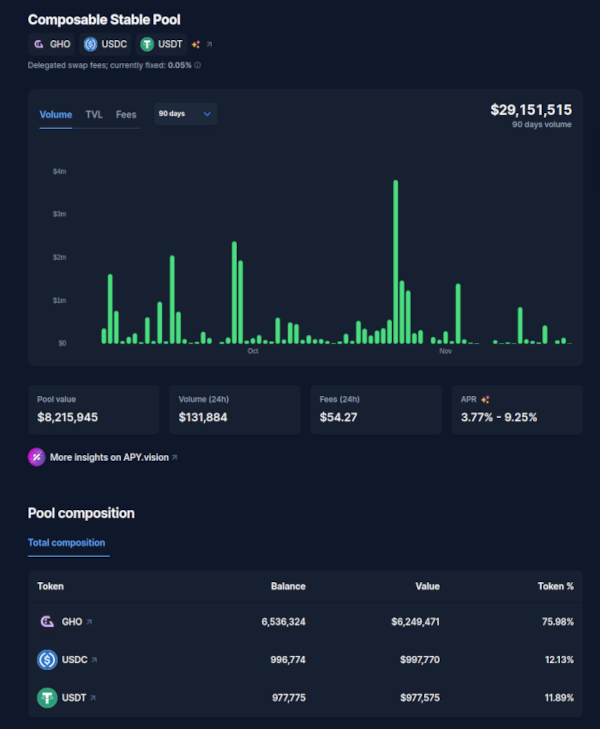Click USDT balance 977,775
600x729 pixels.
(289, 698)
